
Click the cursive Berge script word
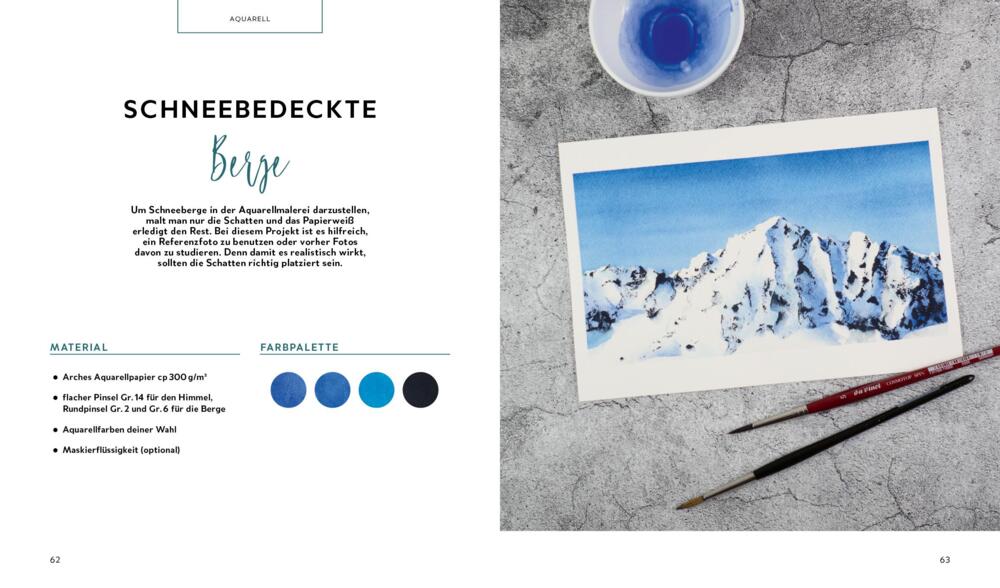(x=249, y=163)
